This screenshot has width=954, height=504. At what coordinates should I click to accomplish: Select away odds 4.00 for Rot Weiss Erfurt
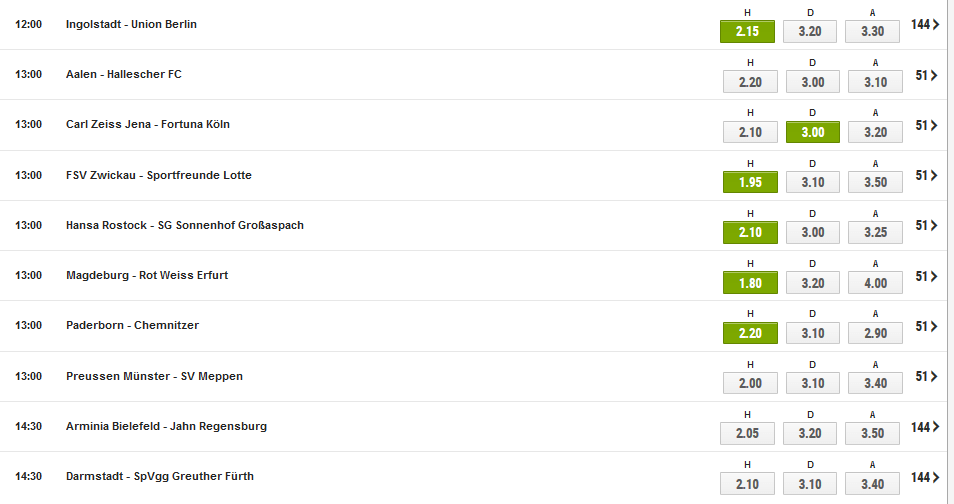[x=876, y=283]
